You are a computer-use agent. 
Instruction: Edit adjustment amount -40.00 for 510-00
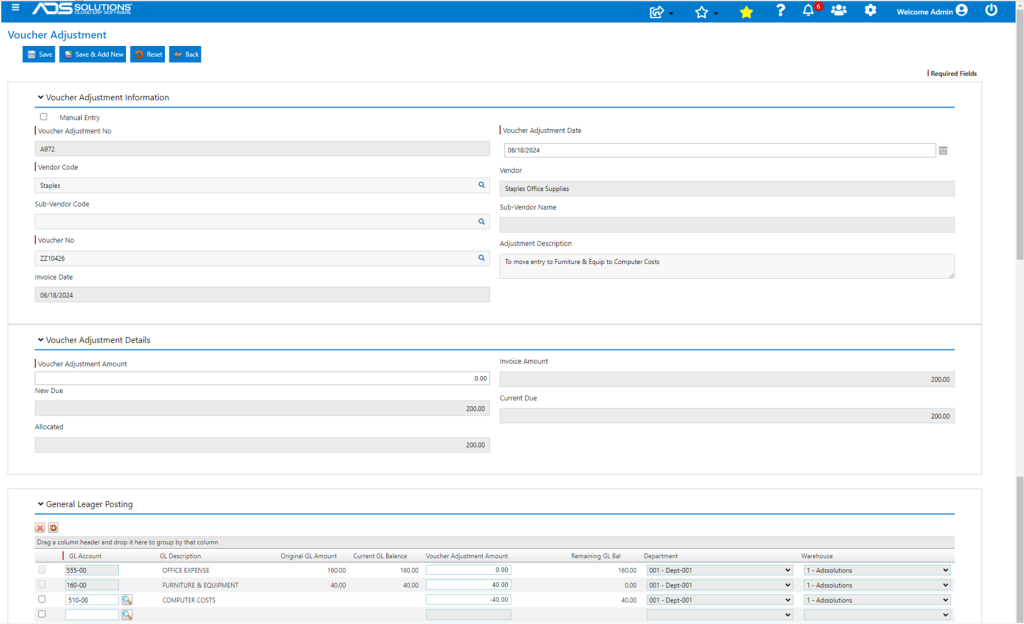[x=468, y=600]
